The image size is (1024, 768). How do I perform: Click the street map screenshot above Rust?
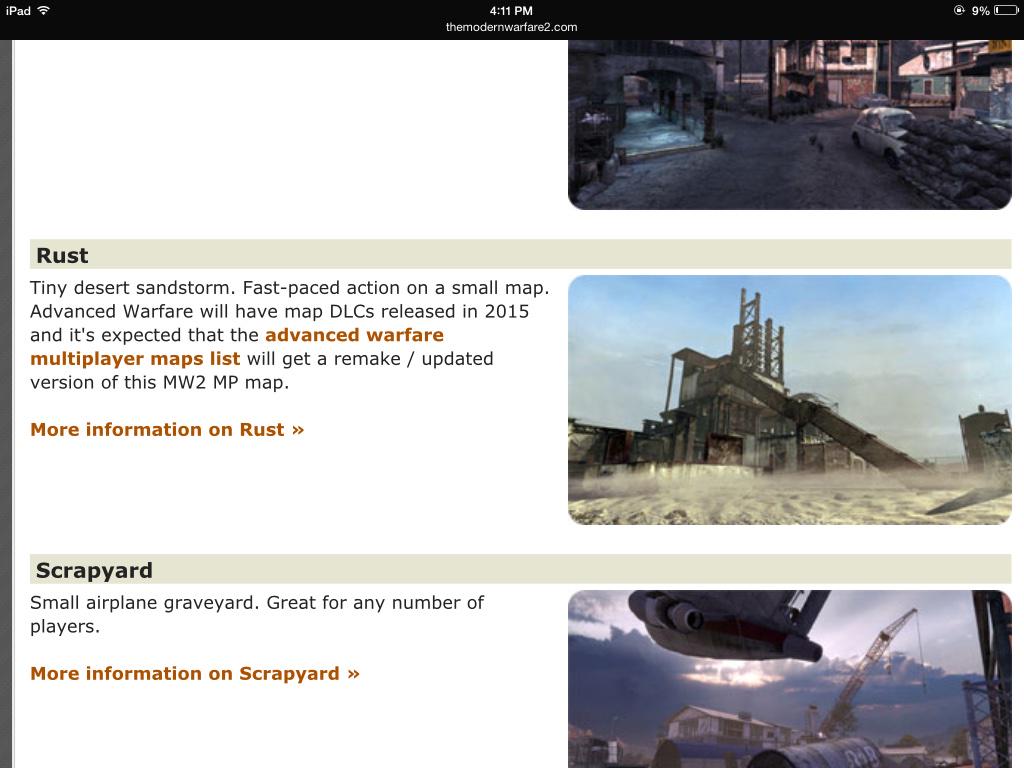click(x=790, y=125)
